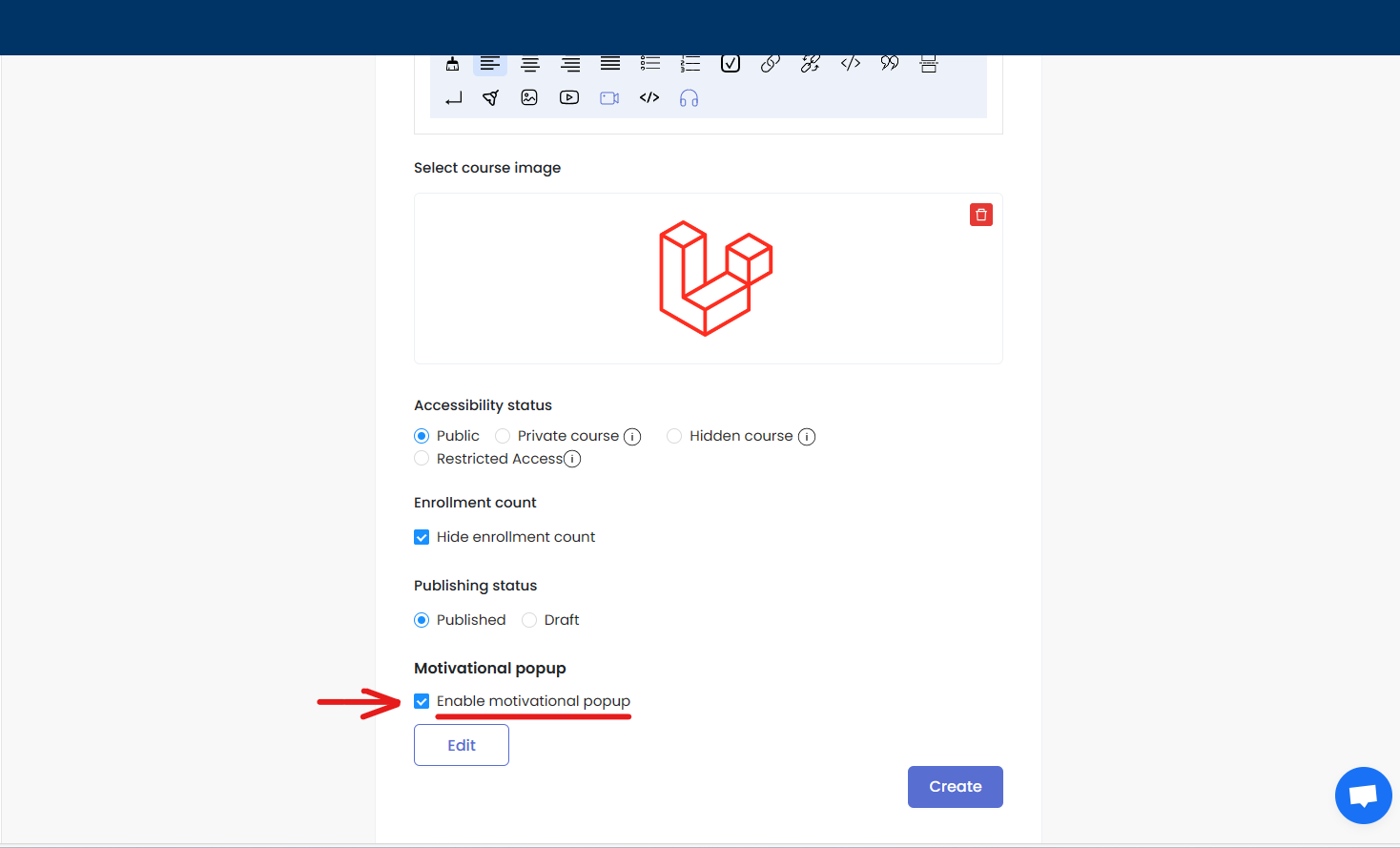Click the 'Enrollment count' heading
The height and width of the screenshot is (848, 1400).
coord(475,503)
